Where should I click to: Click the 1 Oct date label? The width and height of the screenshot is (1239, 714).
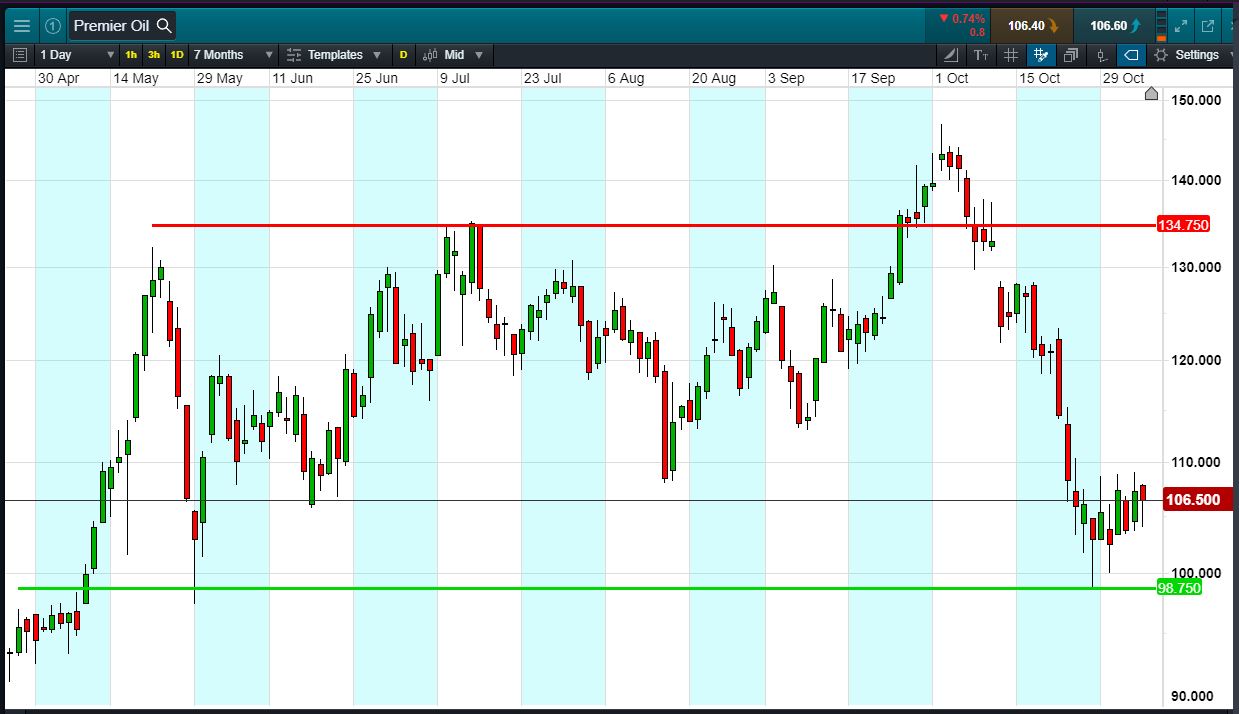tap(951, 78)
